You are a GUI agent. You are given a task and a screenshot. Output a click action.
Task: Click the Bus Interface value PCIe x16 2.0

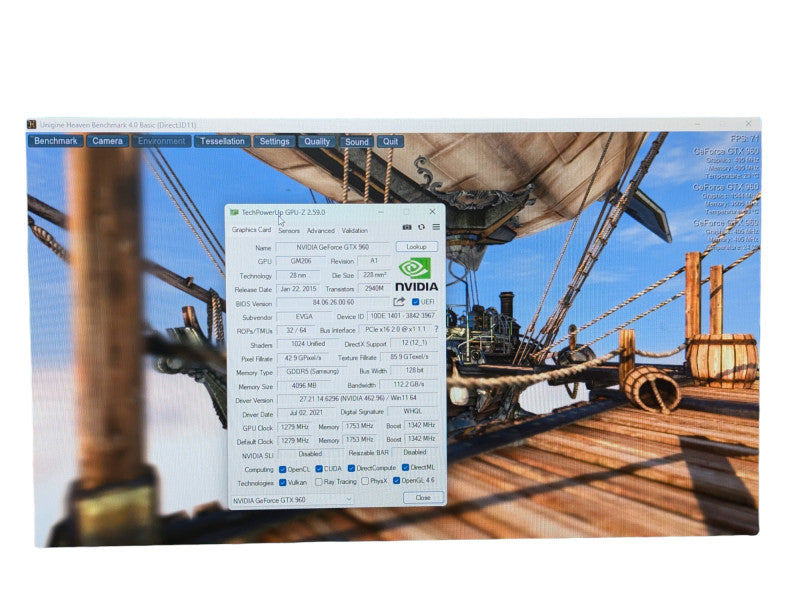coord(395,330)
